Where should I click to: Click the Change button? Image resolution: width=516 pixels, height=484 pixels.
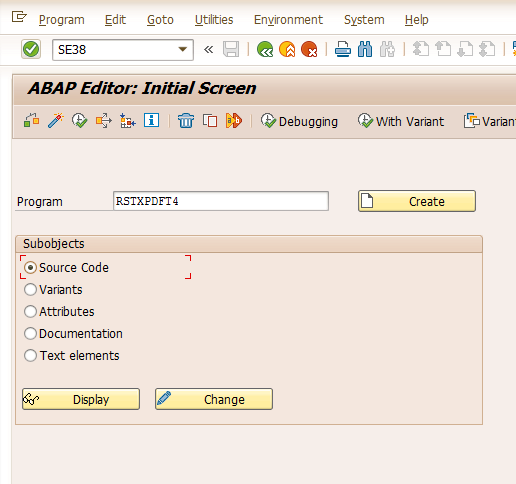214,399
